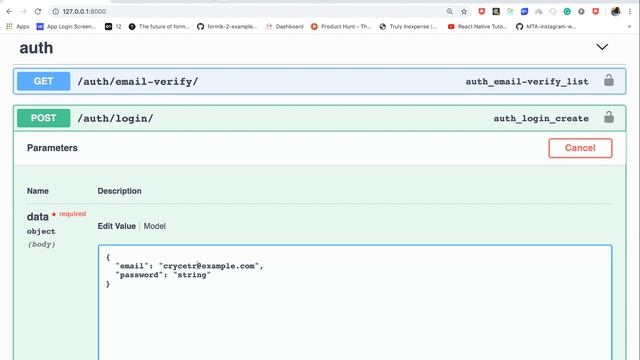Click the authorization lock on login row
The image size is (640, 360).
609,117
